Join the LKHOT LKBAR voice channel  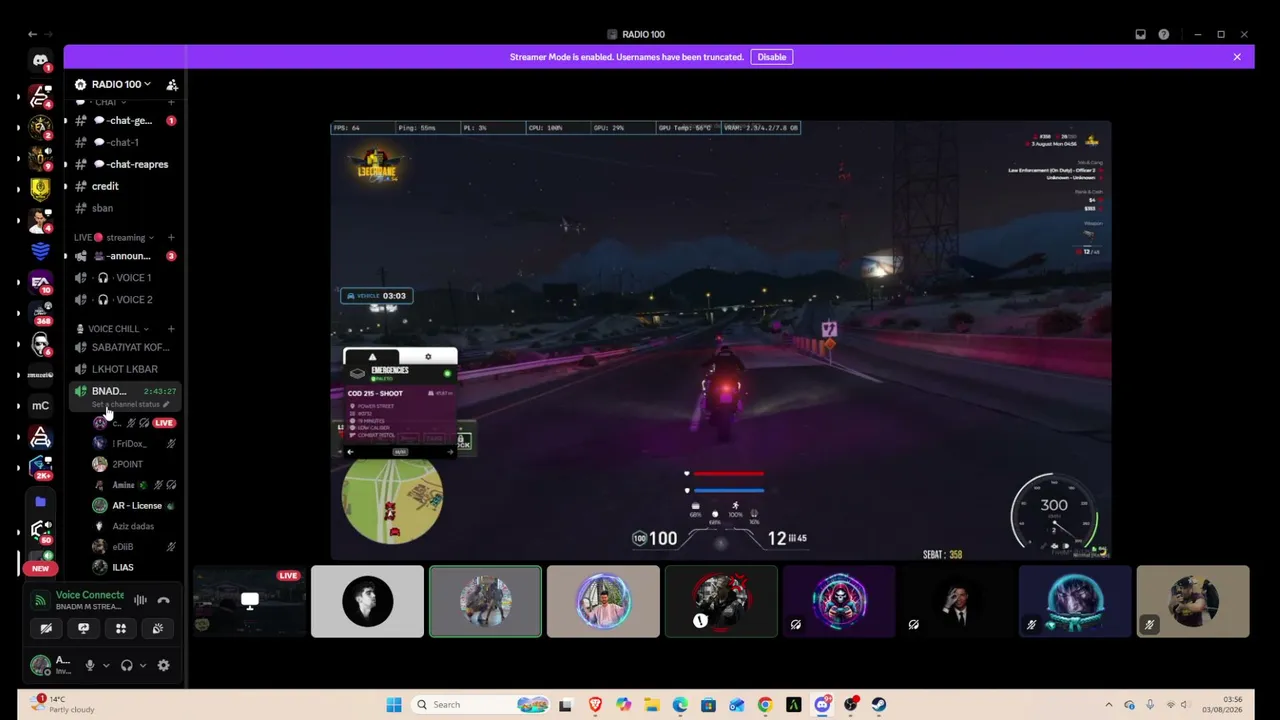click(125, 369)
